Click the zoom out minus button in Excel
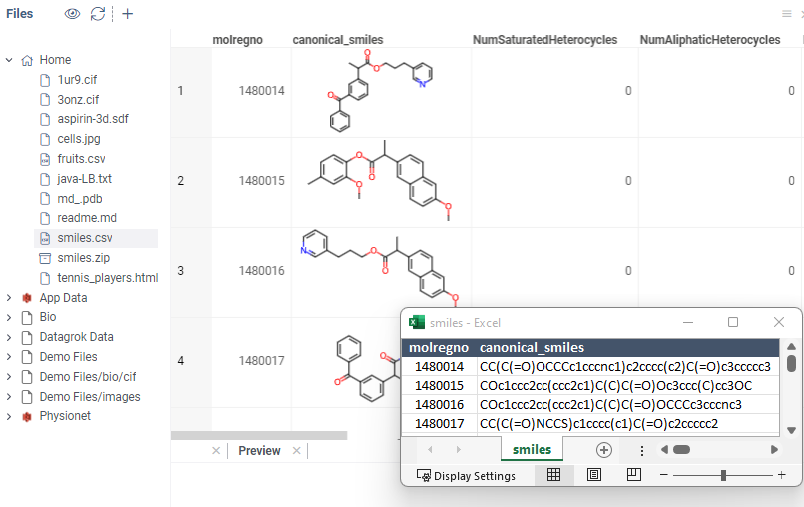The width and height of the screenshot is (804, 507). pos(664,476)
